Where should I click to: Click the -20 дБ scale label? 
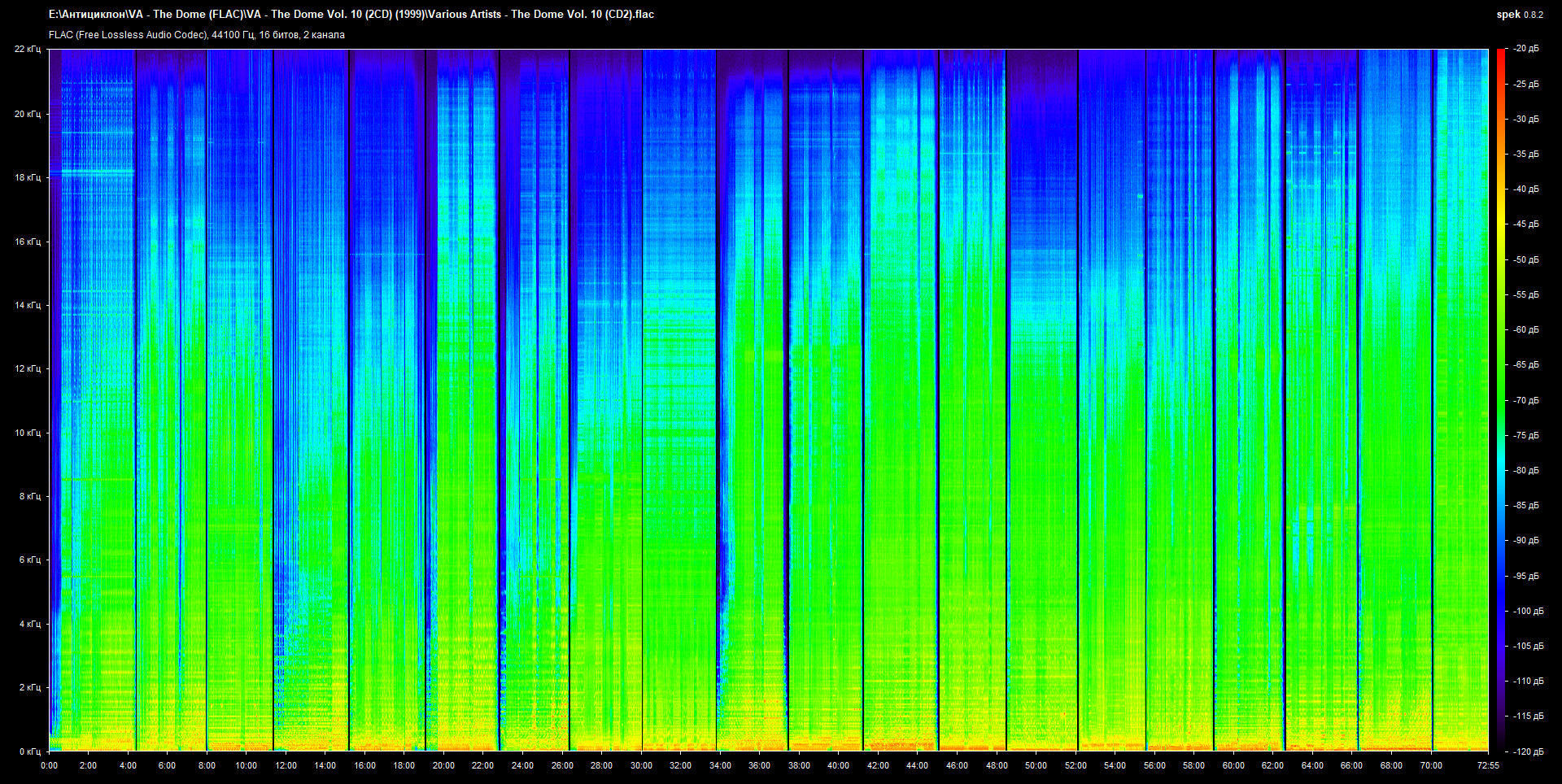1526,49
